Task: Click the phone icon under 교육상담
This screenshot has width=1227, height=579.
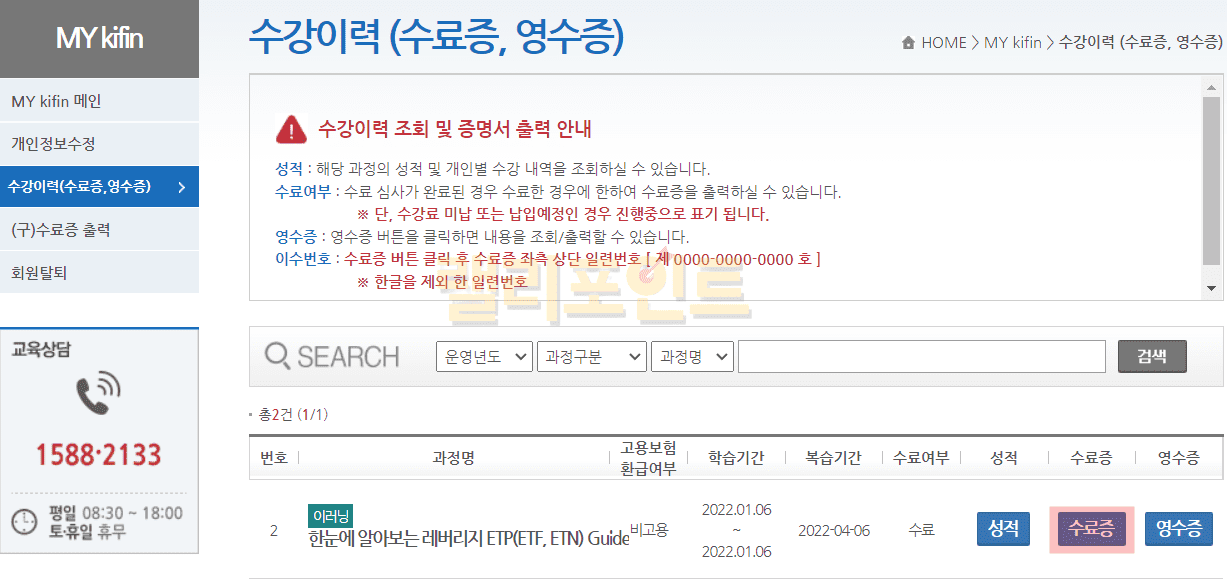Action: (98, 393)
